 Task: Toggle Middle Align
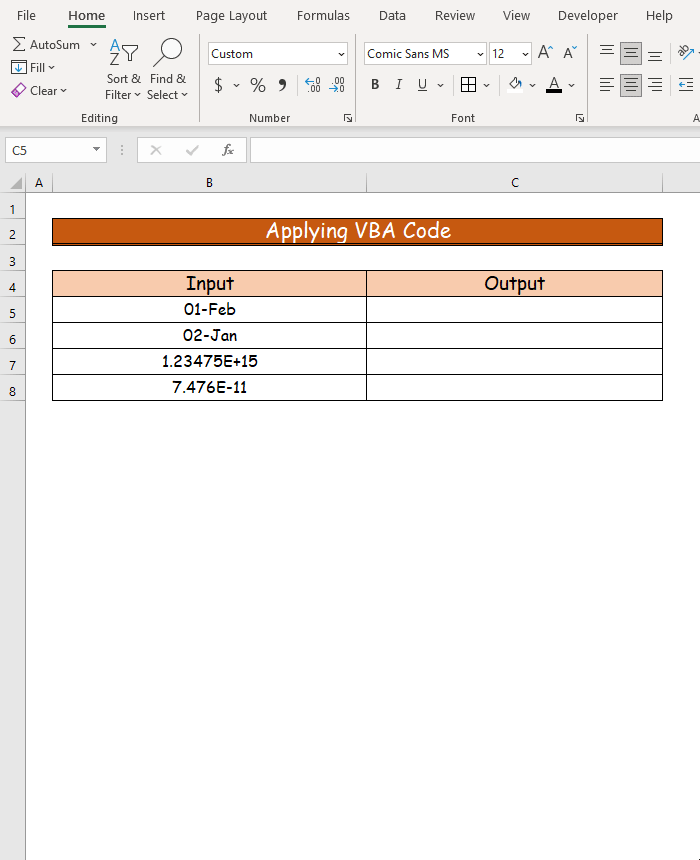(x=631, y=53)
